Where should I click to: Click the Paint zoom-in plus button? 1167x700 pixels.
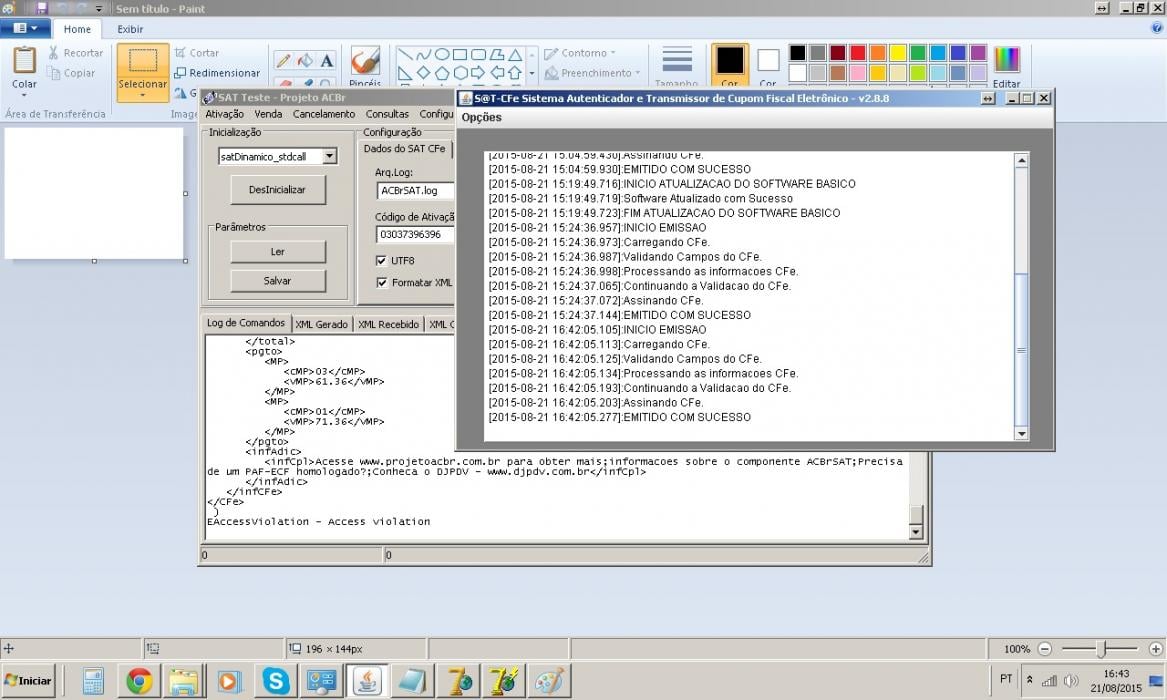coord(1155,649)
